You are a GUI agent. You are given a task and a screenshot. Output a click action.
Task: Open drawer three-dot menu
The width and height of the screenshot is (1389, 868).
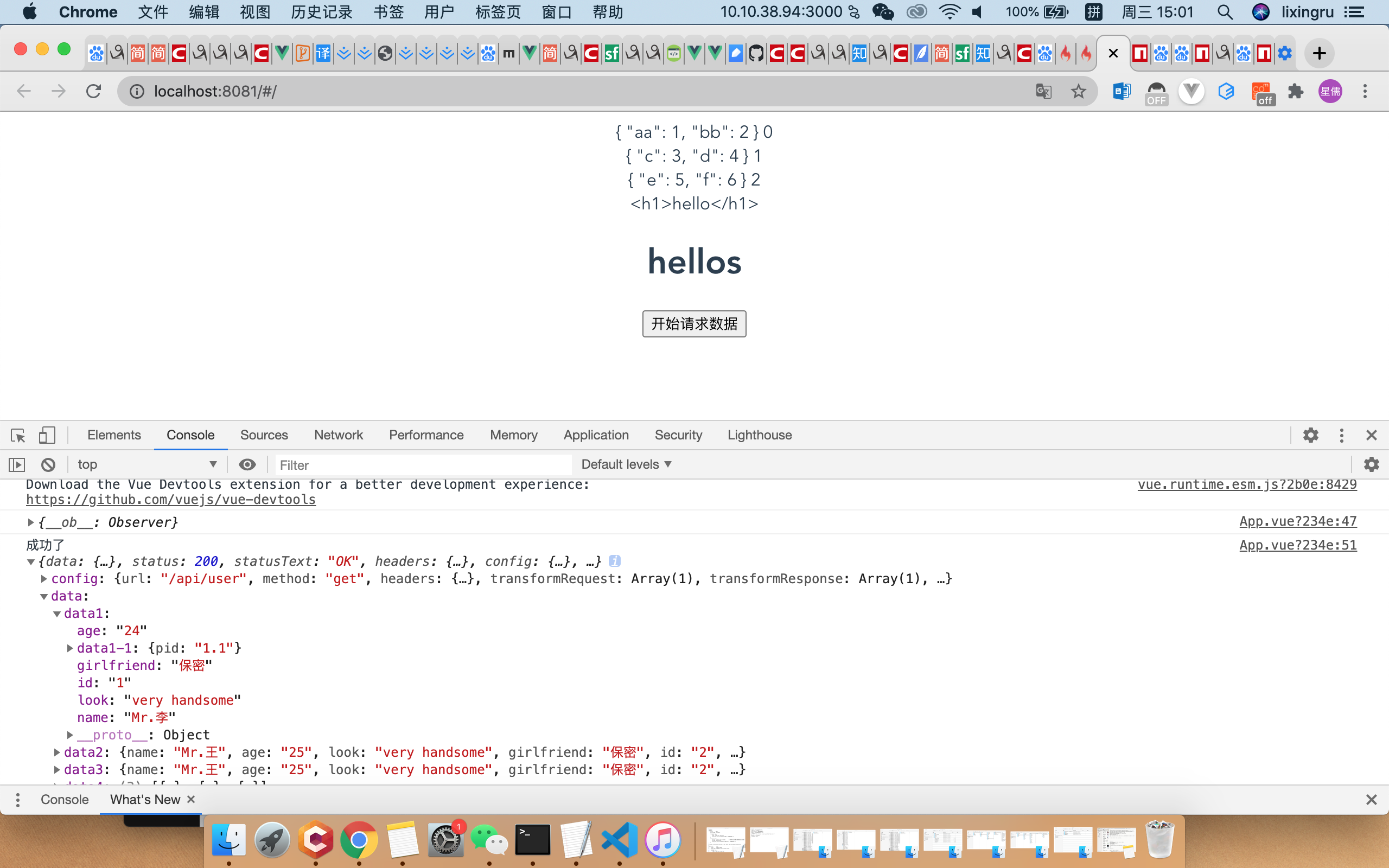(18, 800)
